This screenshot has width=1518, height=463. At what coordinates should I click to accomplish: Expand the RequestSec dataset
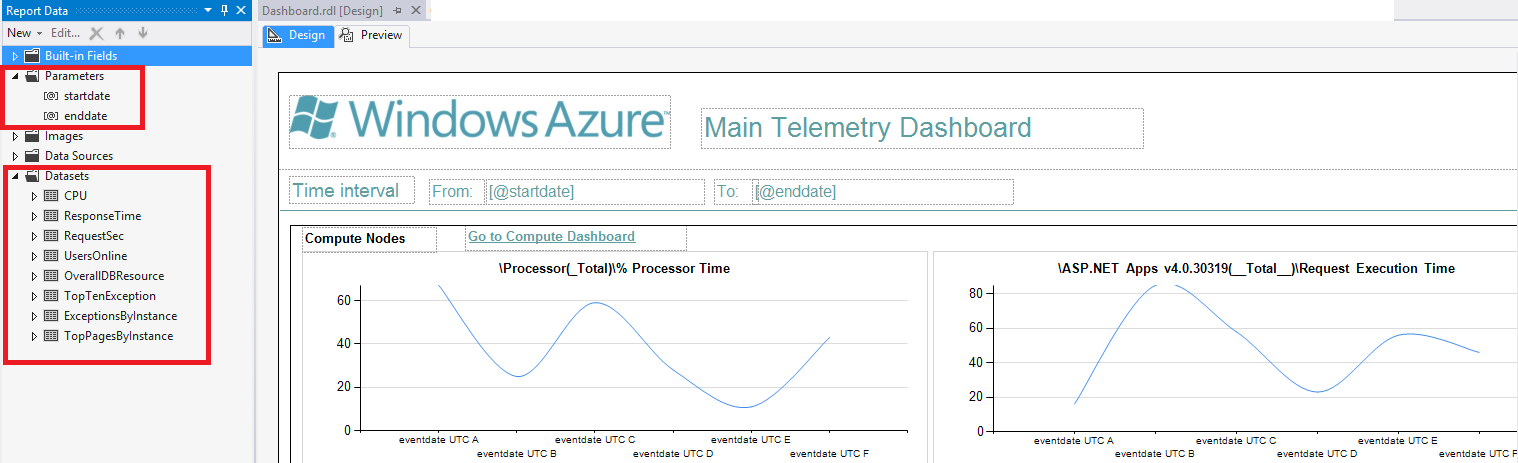tap(34, 236)
